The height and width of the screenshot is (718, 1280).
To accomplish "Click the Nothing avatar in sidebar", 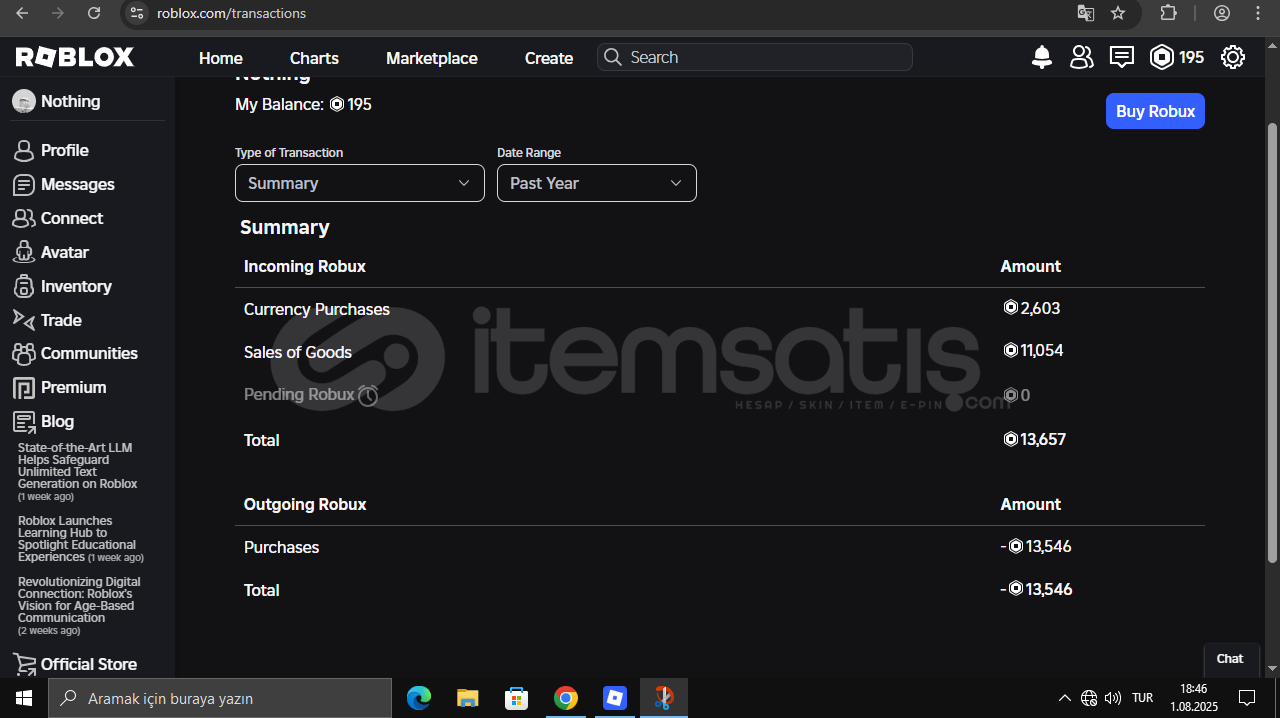I will (x=24, y=101).
